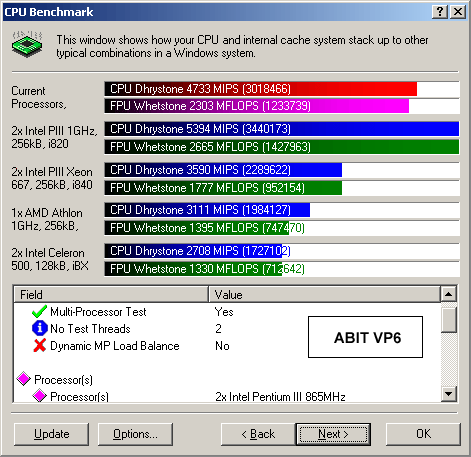Click the 2x Intel Celeron 500 label
Viewport: 471px width, 457px height.
[50, 259]
